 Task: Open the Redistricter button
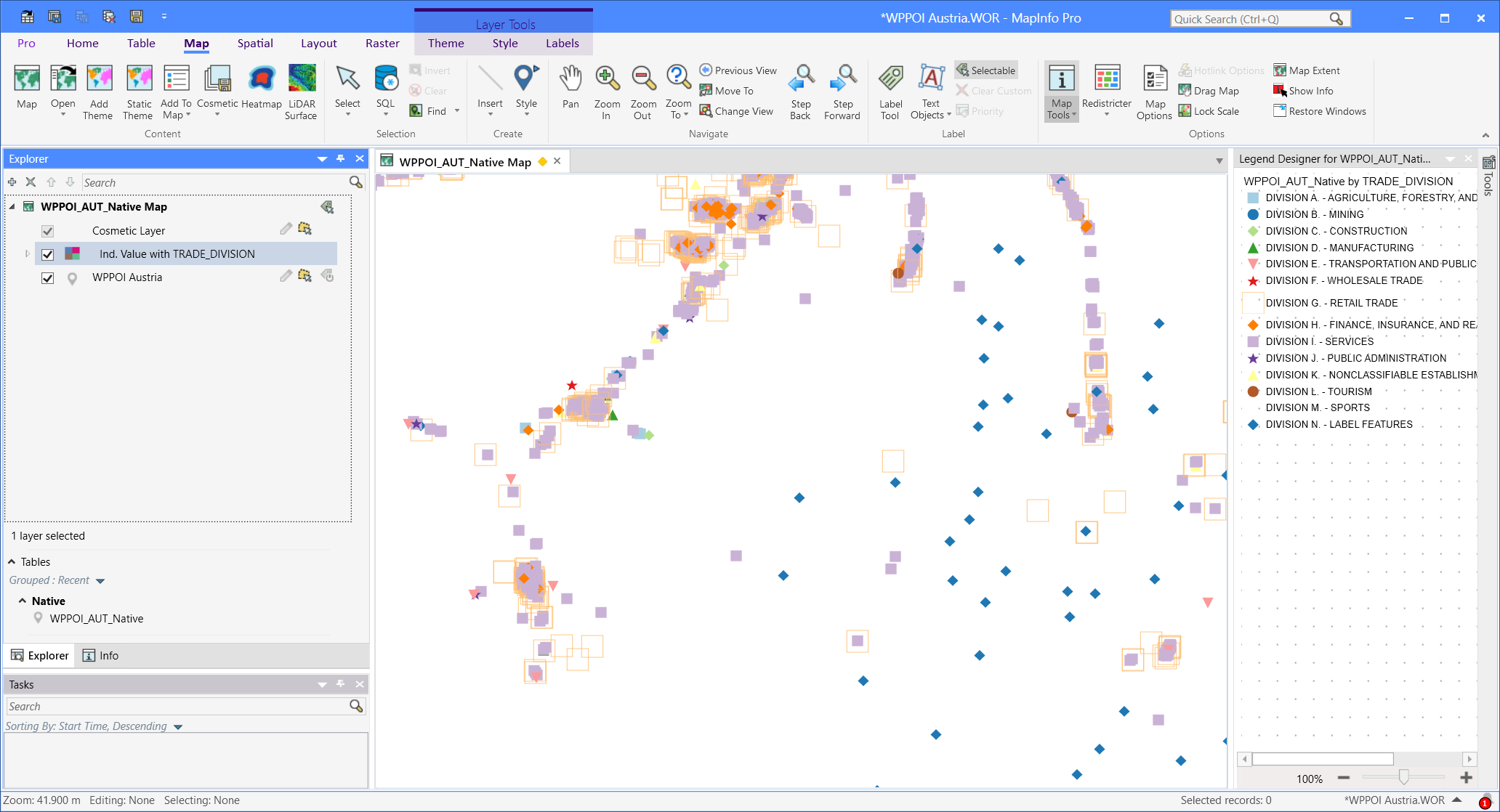coord(1107,92)
